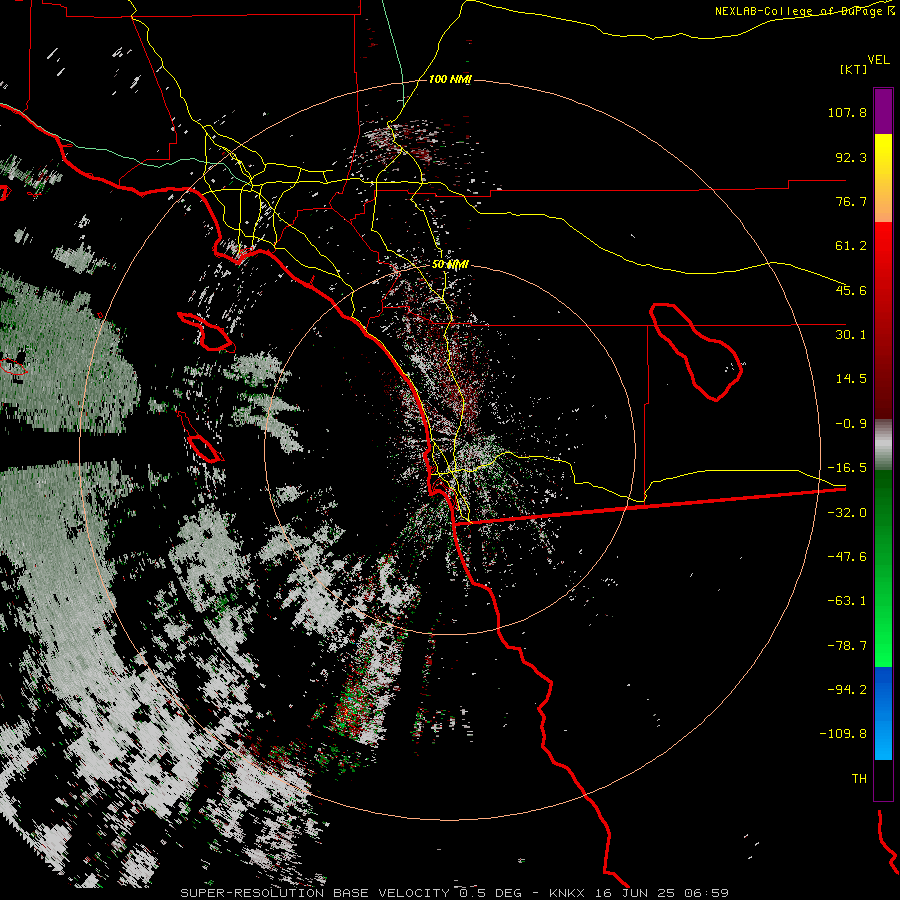Click the -47.6 scale value
This screenshot has height=900, width=900.
[x=847, y=557]
